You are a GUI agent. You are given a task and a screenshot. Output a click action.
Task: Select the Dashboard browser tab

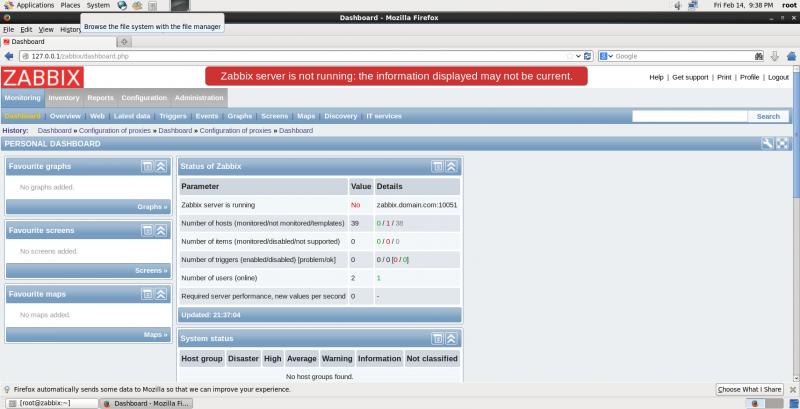point(59,42)
